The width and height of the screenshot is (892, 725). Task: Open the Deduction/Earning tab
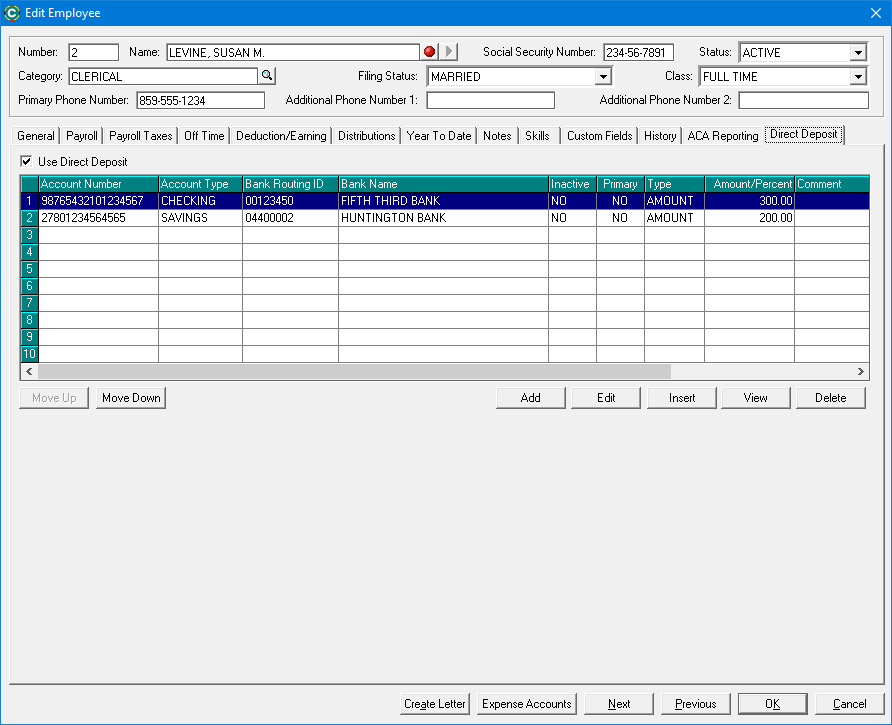point(281,136)
